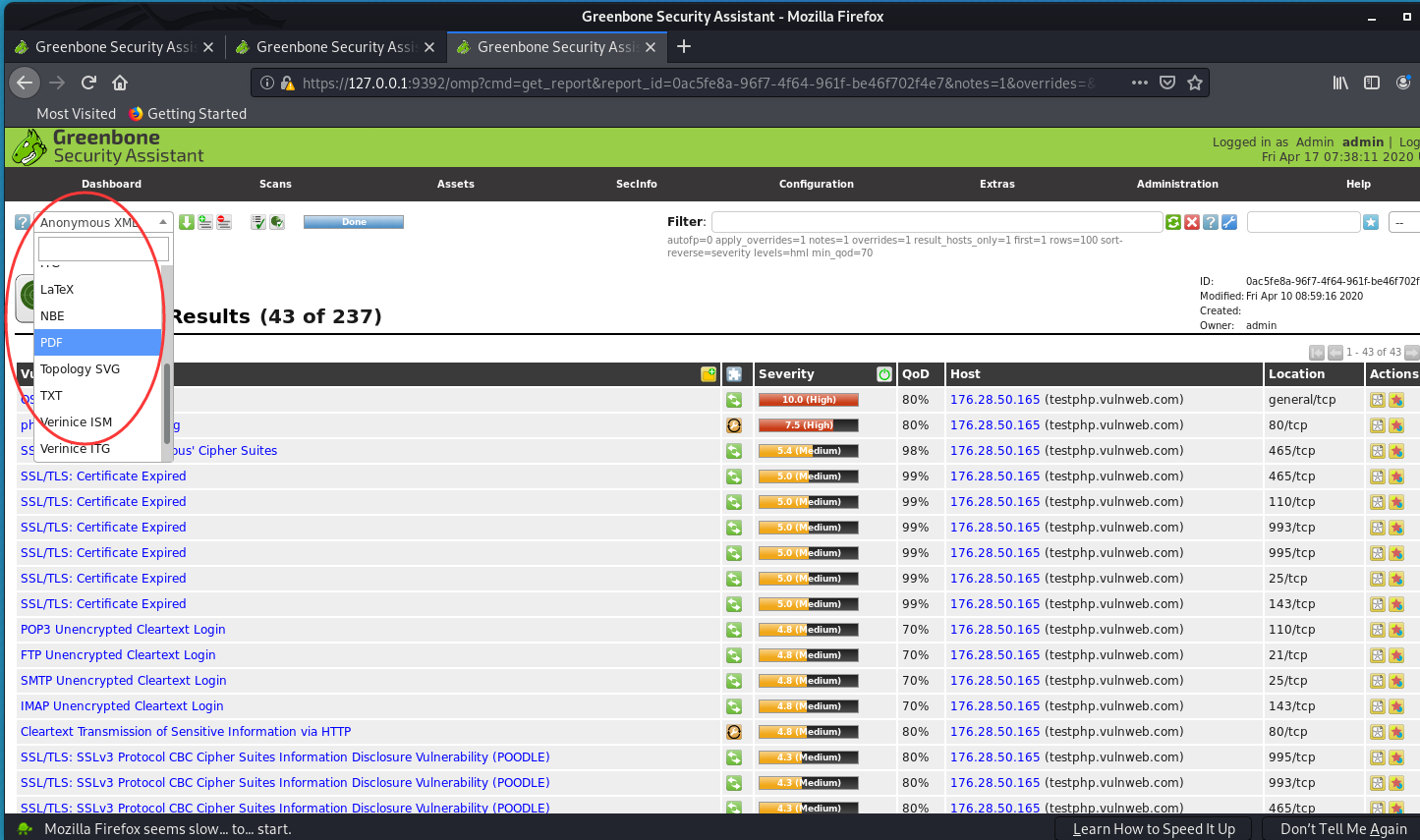Open Firefox library icon
1420x840 pixels.
pos(1340,83)
